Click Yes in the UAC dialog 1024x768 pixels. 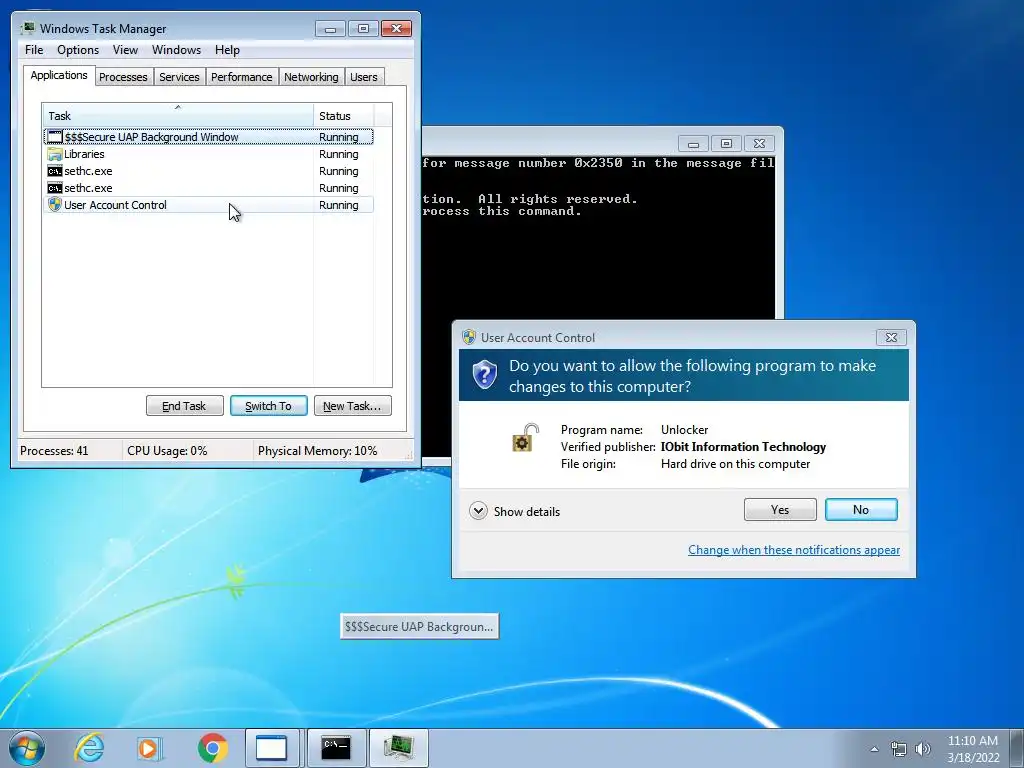click(x=780, y=509)
